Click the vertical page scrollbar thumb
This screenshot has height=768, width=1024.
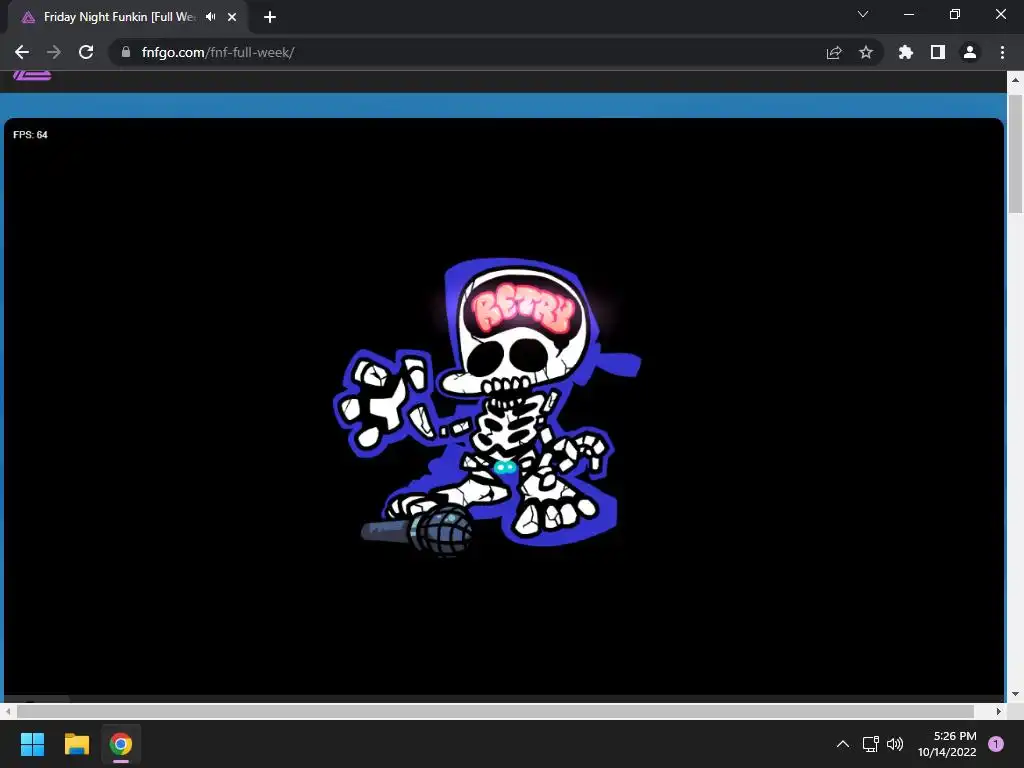[x=1015, y=153]
